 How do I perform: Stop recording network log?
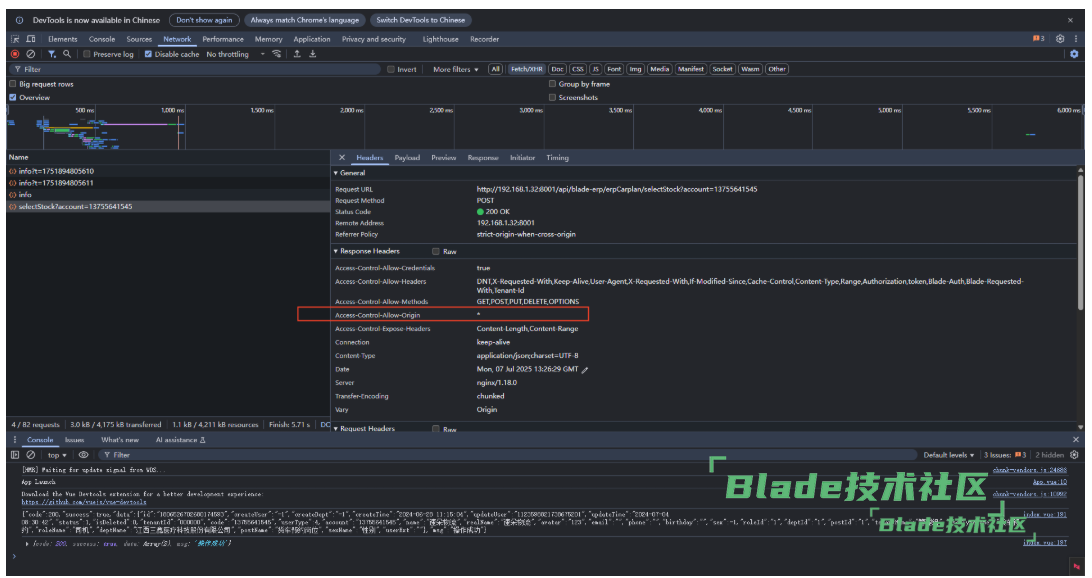pyautogui.click(x=15, y=54)
